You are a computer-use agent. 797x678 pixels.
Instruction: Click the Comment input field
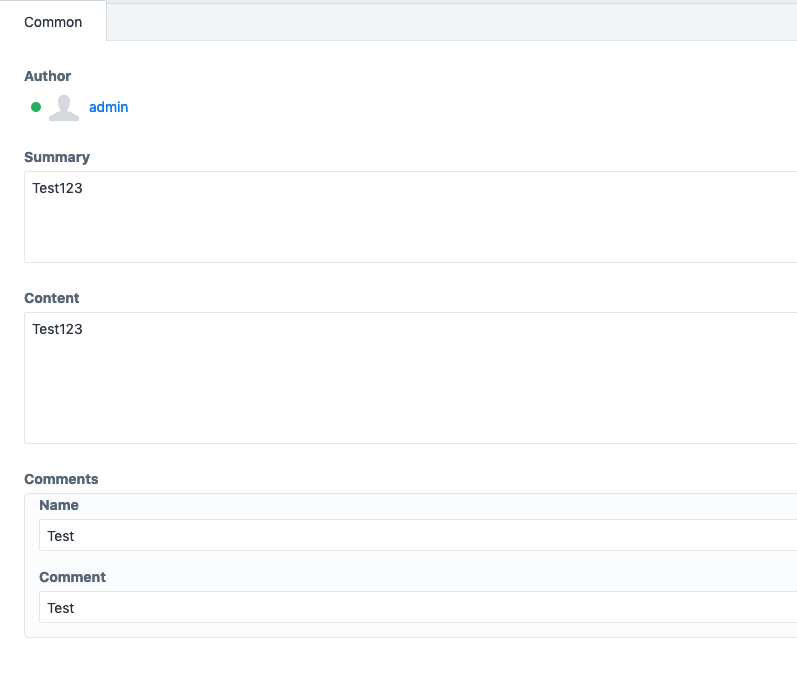418,607
